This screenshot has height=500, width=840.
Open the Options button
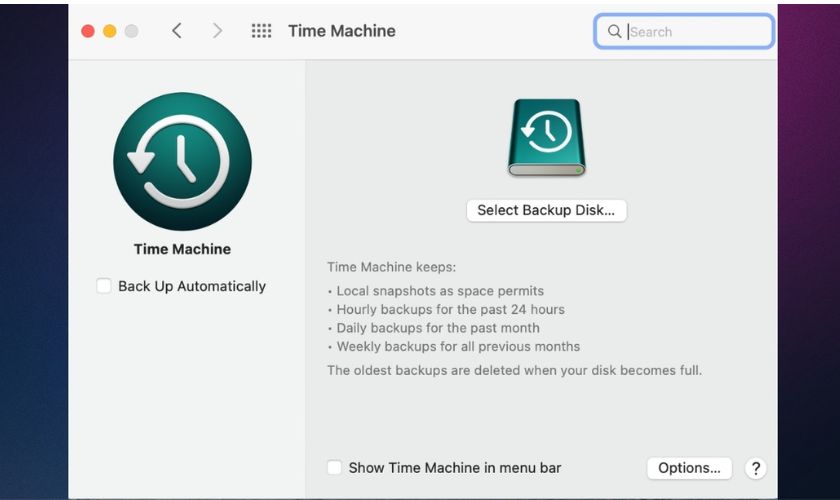coord(689,468)
